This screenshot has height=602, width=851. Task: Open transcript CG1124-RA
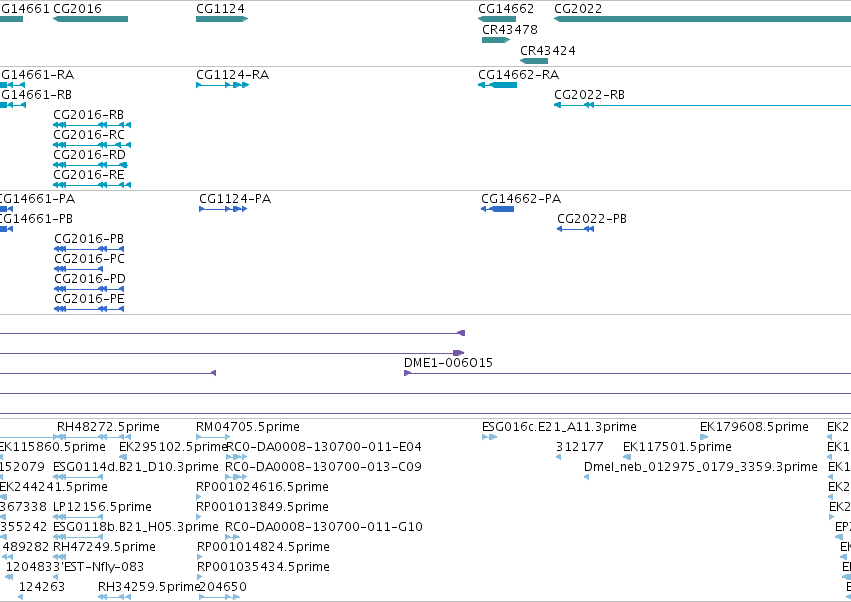232,74
